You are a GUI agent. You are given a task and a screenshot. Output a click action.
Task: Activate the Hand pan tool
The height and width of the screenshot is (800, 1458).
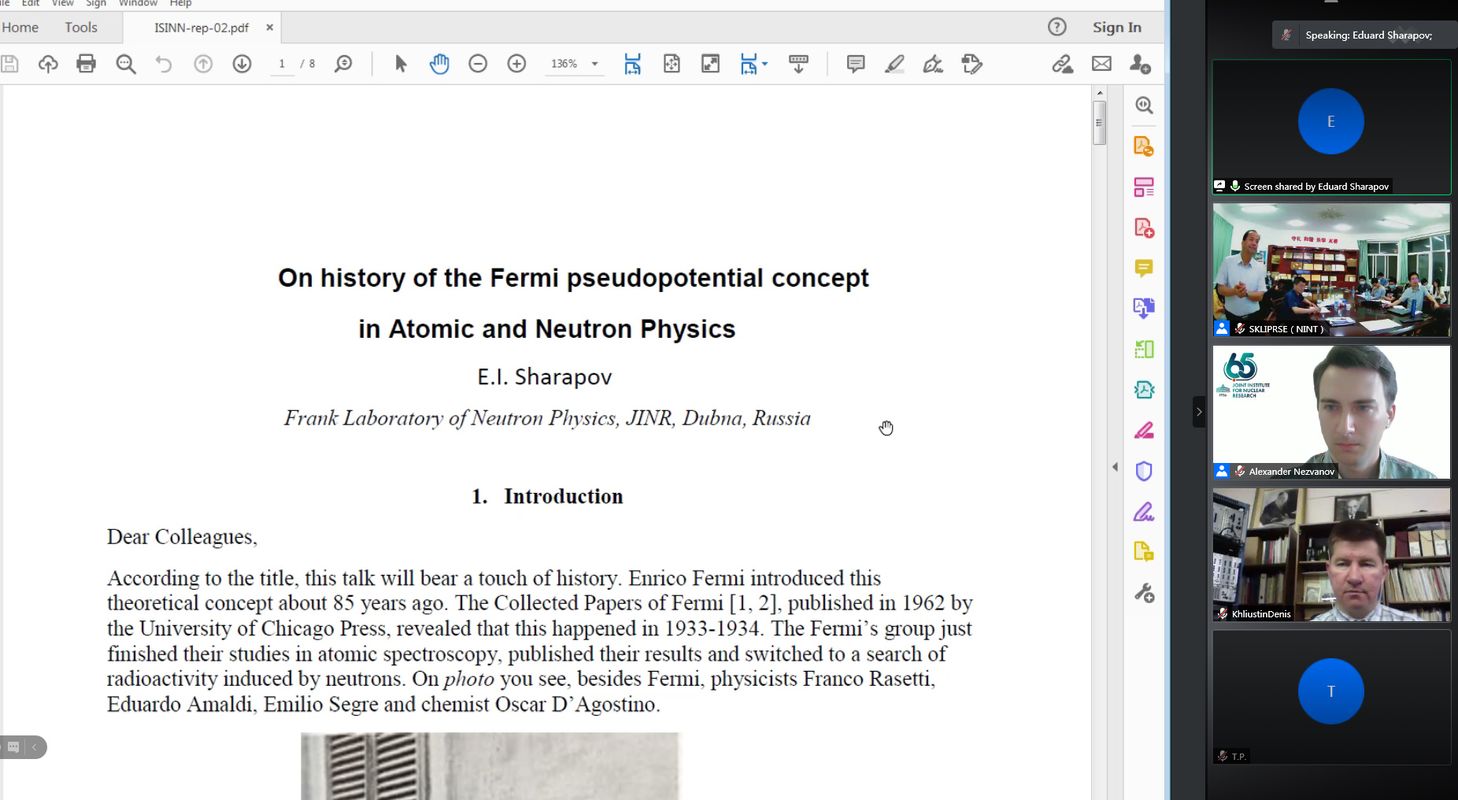click(439, 64)
